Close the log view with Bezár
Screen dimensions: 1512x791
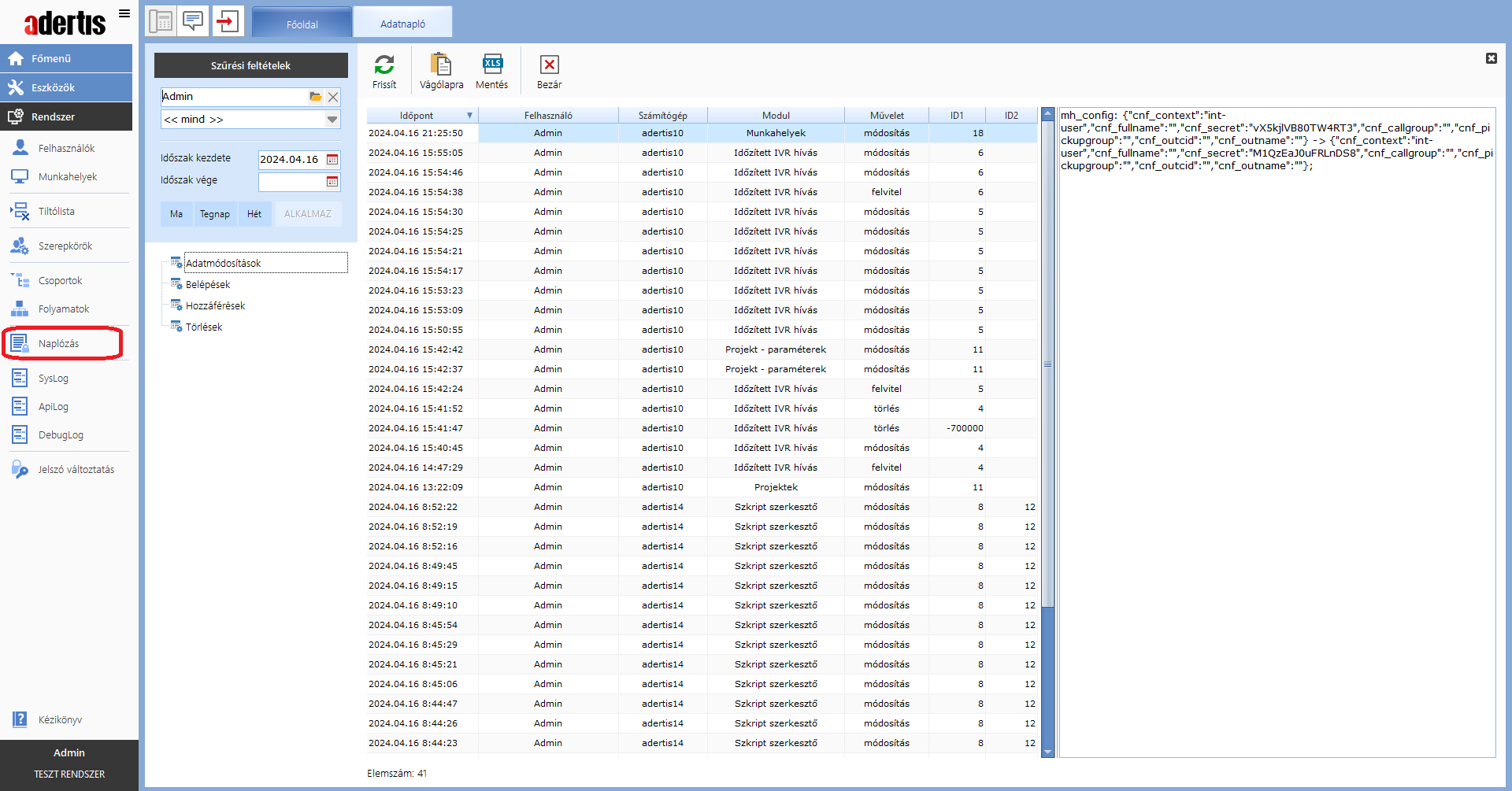pos(549,65)
